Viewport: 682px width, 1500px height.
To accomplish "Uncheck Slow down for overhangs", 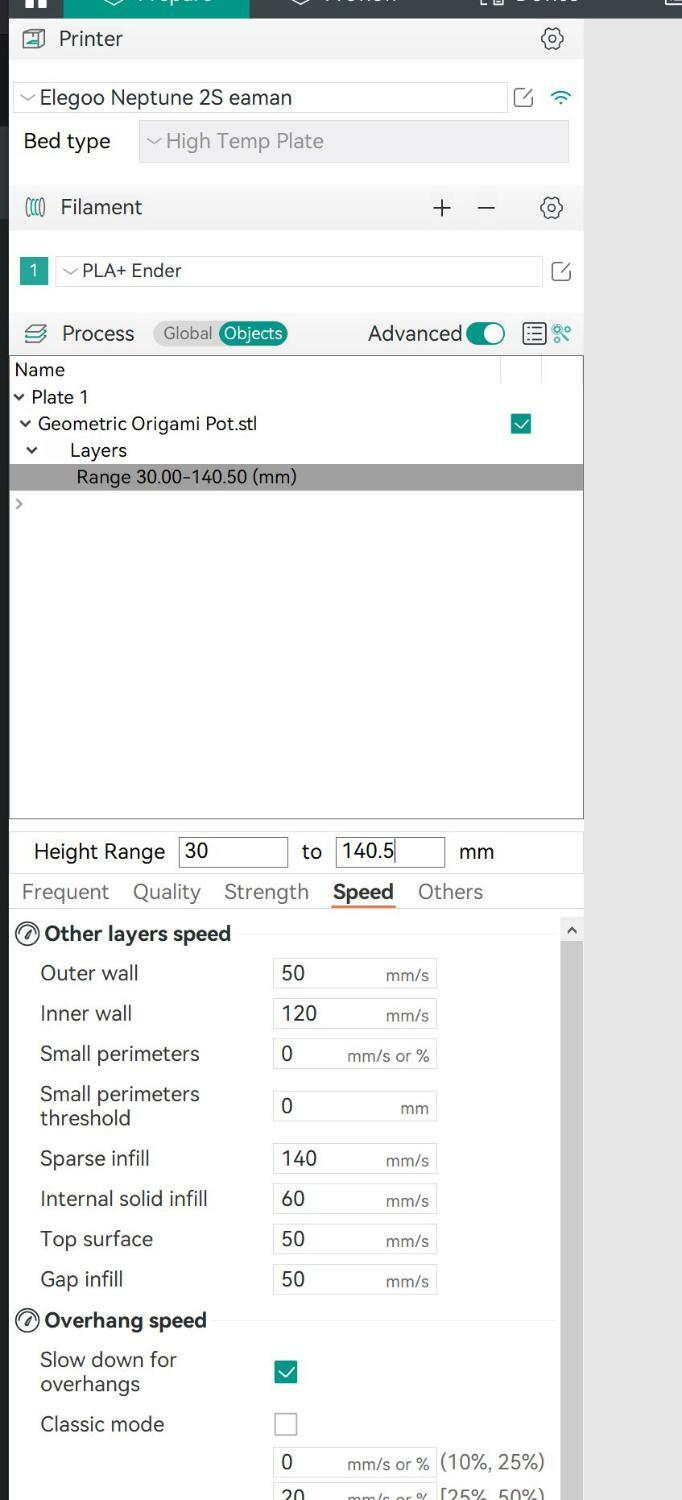I will pyautogui.click(x=286, y=1372).
